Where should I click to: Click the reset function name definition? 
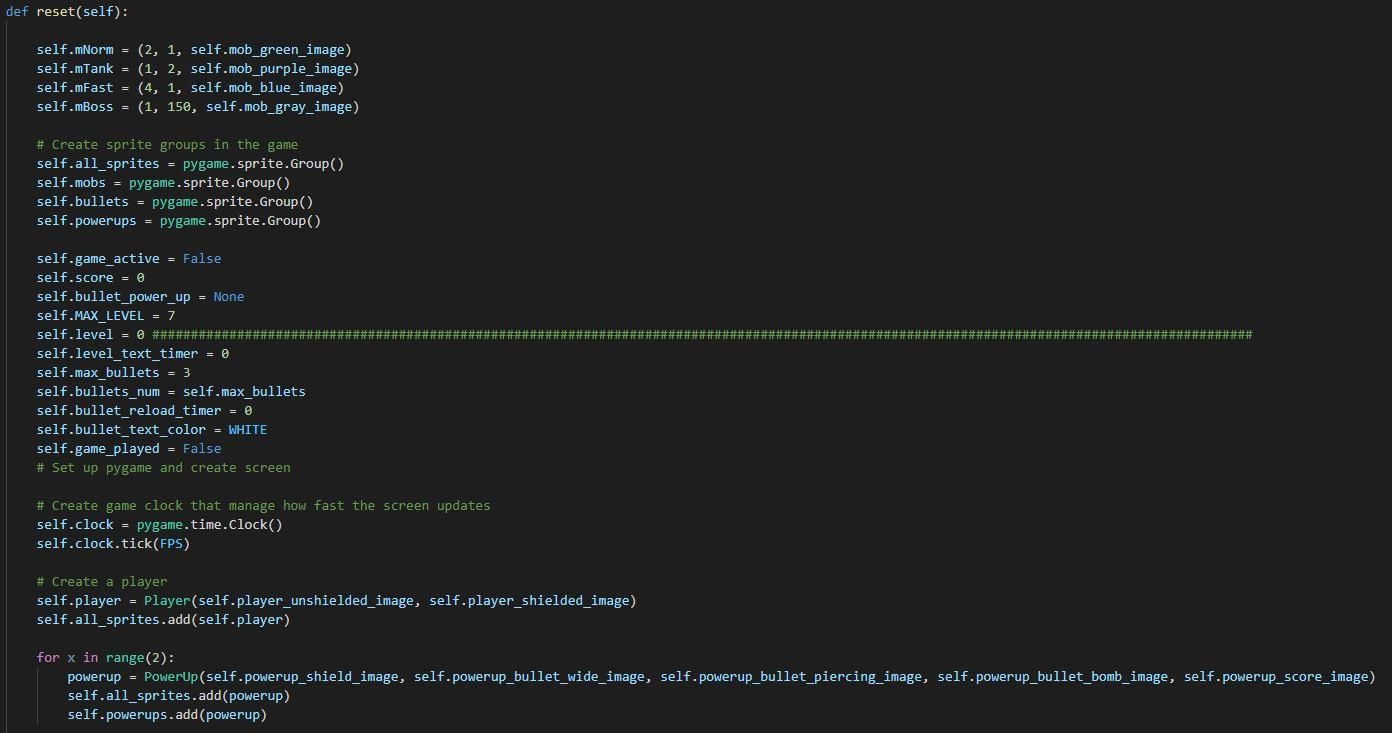pyautogui.click(x=56, y=11)
